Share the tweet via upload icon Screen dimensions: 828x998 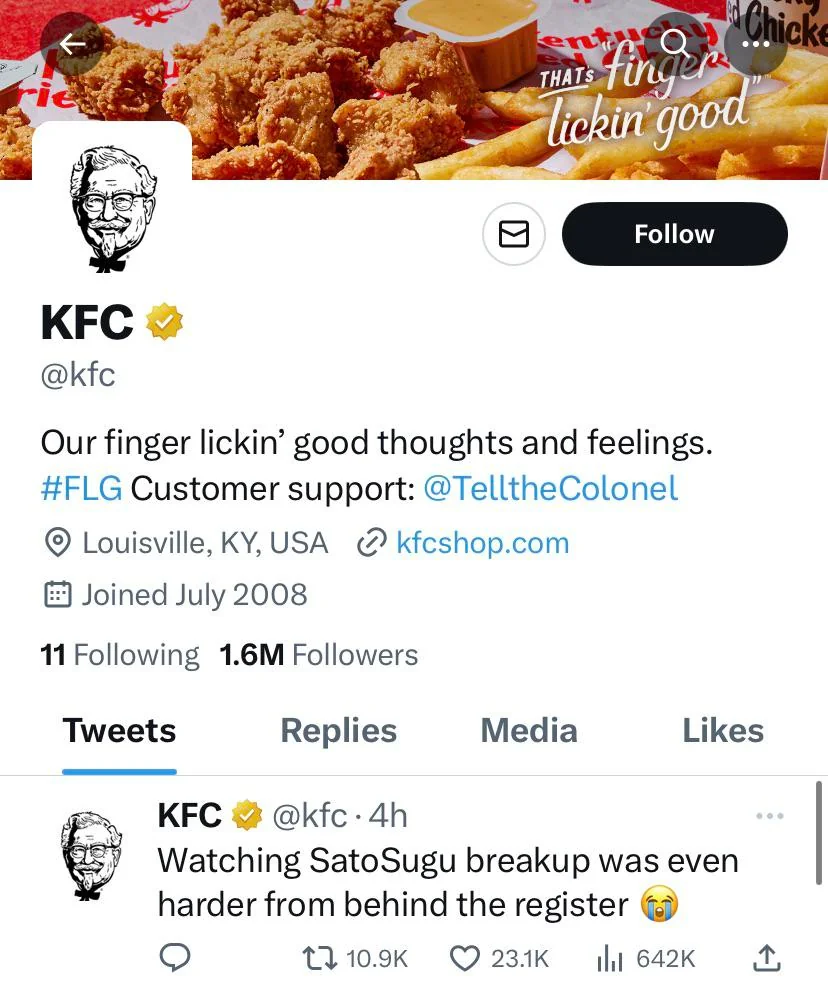(x=765, y=958)
